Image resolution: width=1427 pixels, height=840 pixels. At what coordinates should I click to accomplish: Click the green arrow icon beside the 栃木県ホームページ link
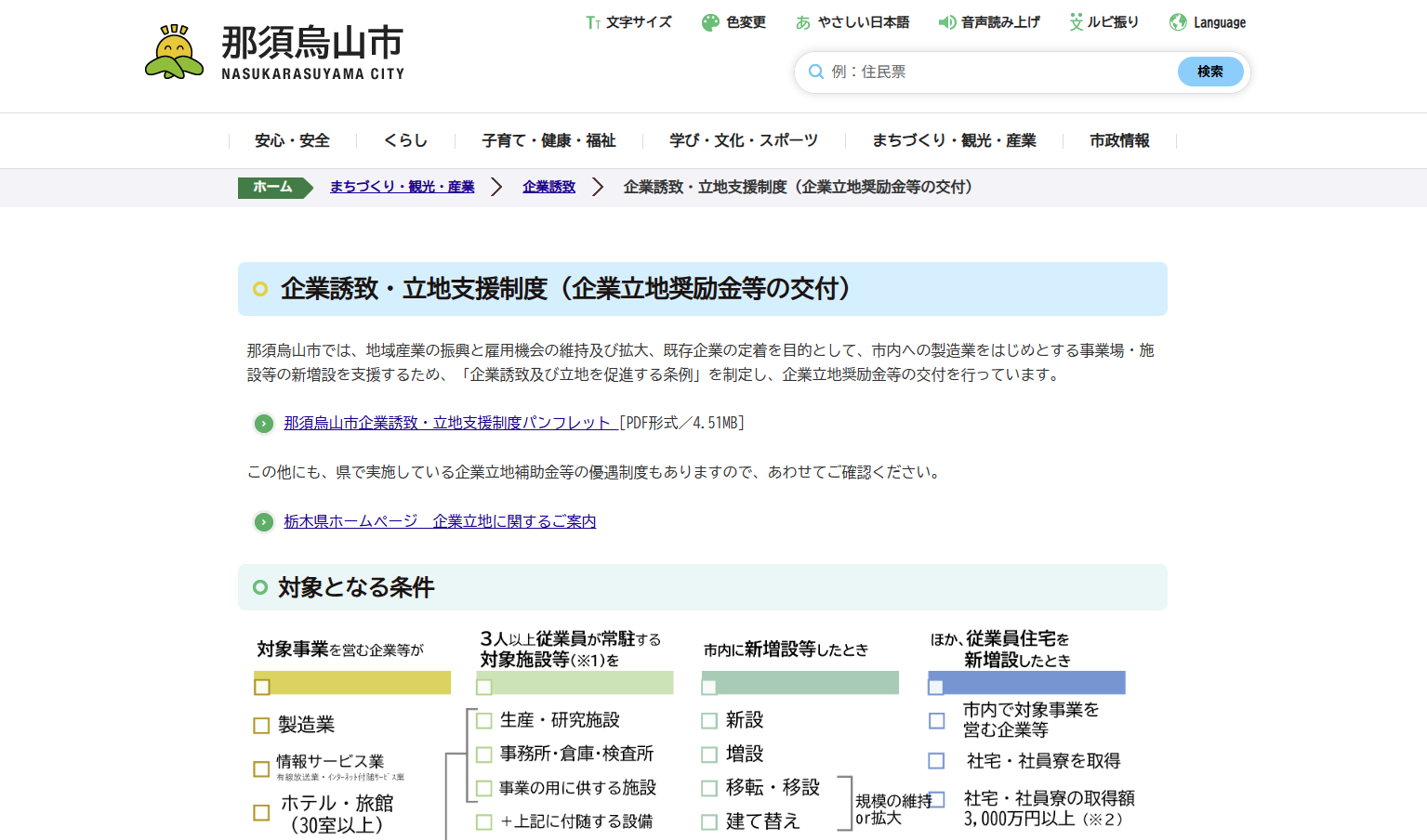264,522
